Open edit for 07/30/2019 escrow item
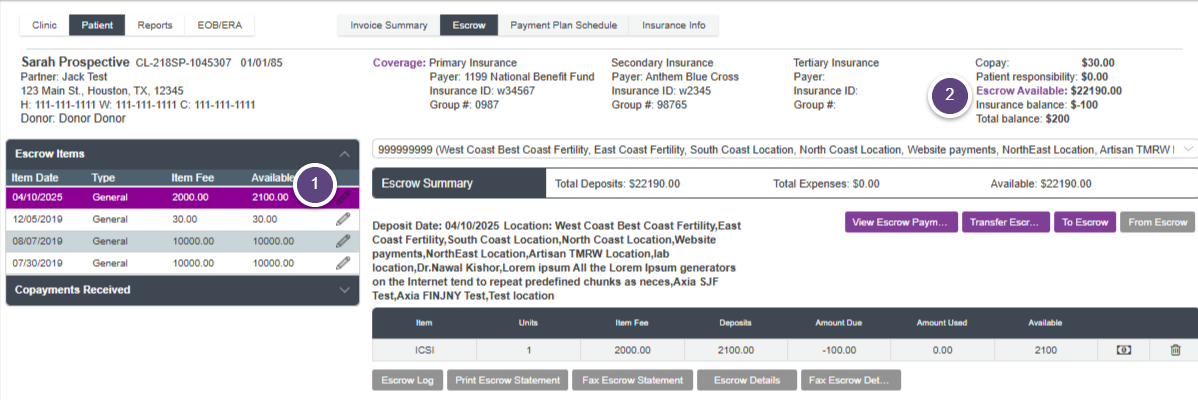The image size is (1198, 400). (342, 263)
